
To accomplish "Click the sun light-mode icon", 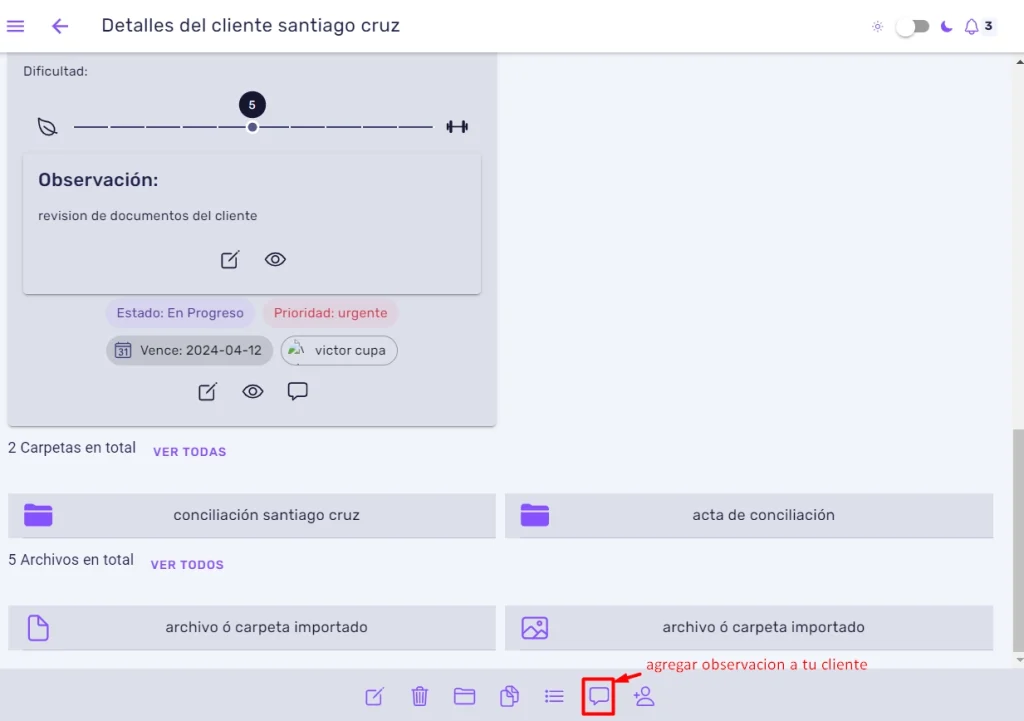I will pos(878,27).
